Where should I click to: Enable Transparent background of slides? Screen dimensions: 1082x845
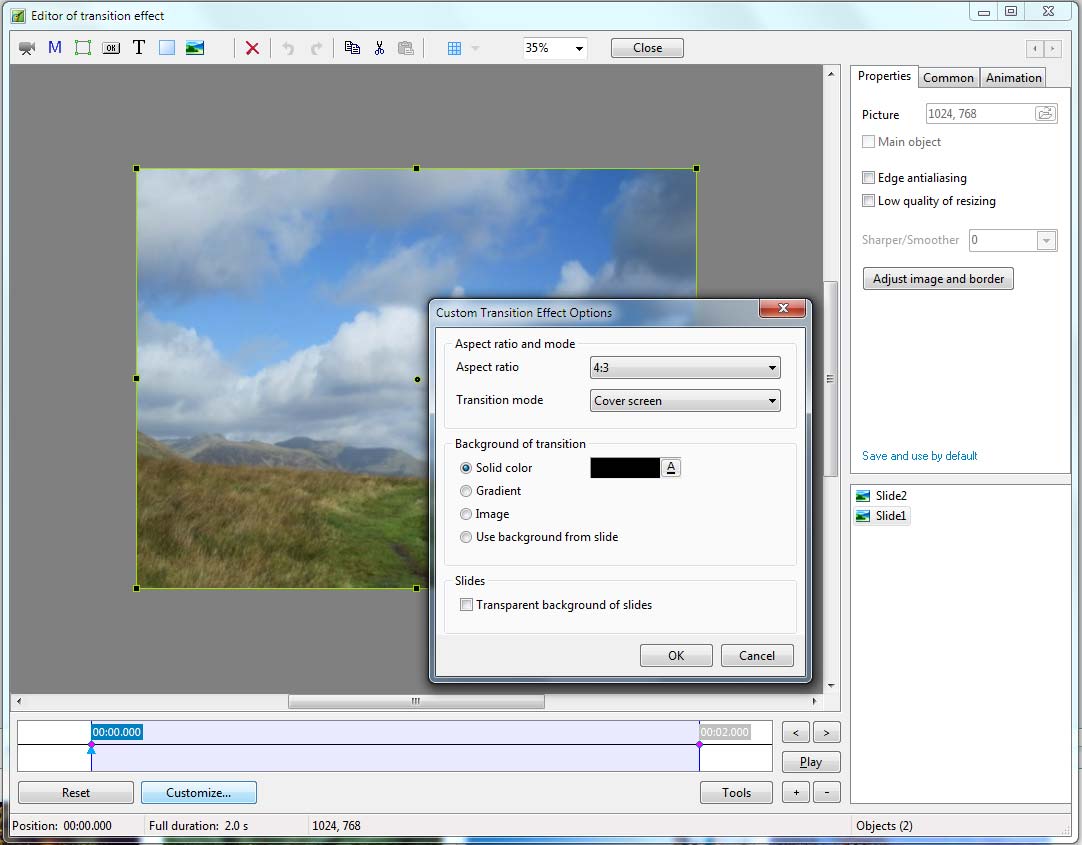tap(466, 605)
